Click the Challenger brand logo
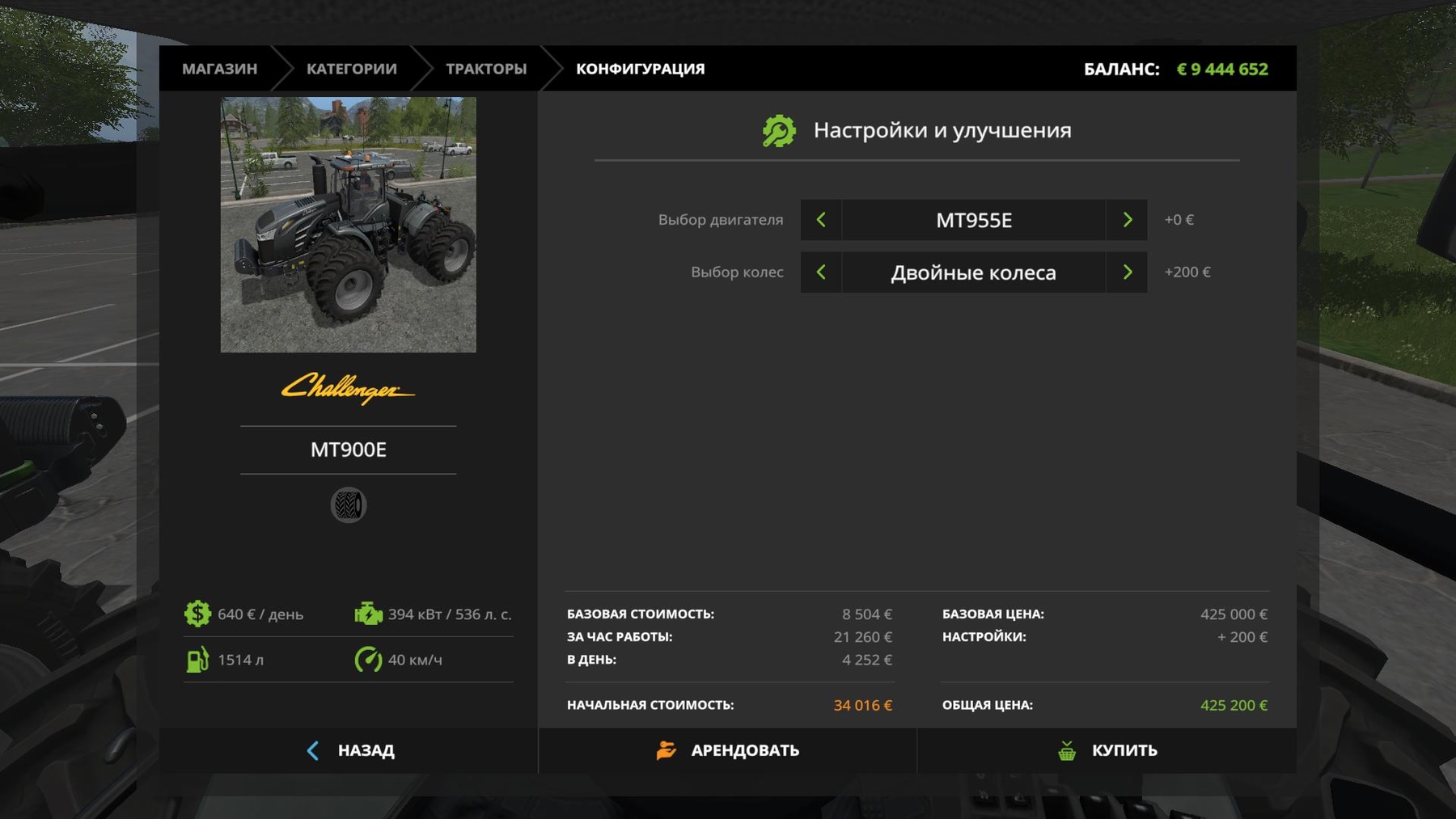 348,389
